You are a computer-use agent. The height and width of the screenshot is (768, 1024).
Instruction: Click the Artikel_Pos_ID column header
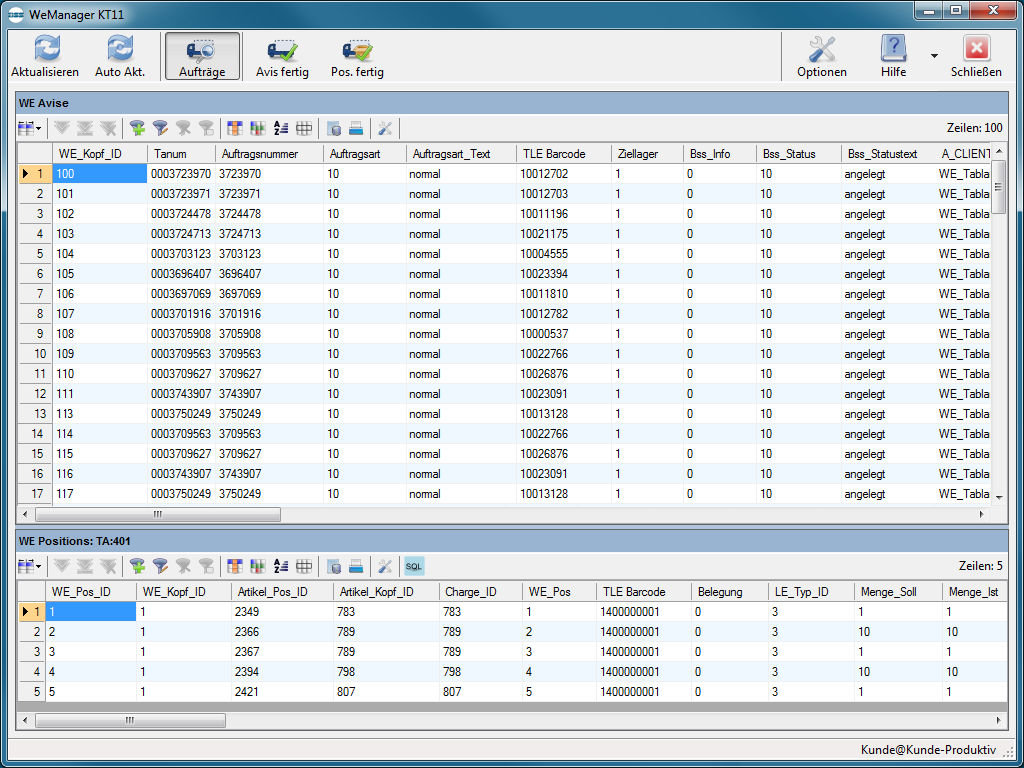(281, 592)
